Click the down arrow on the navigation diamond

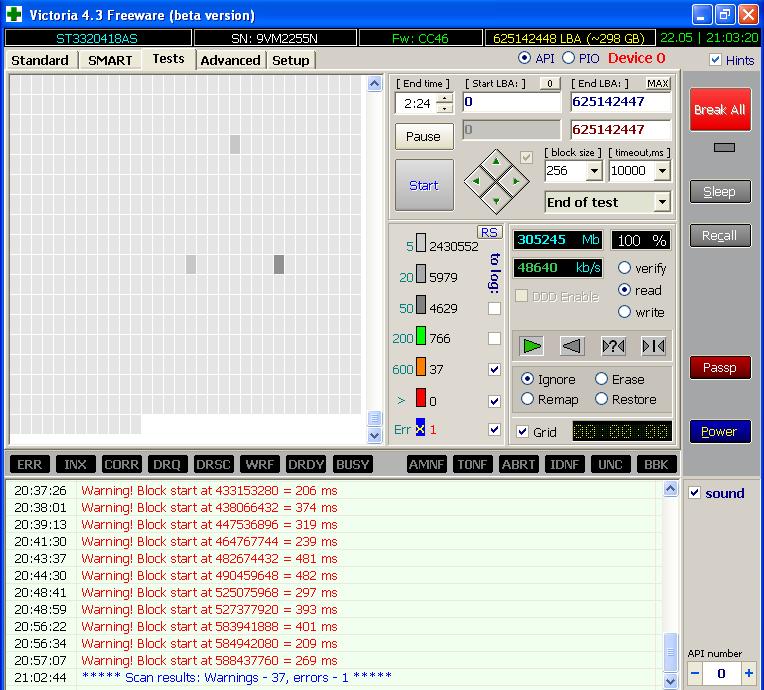pyautogui.click(x=496, y=201)
